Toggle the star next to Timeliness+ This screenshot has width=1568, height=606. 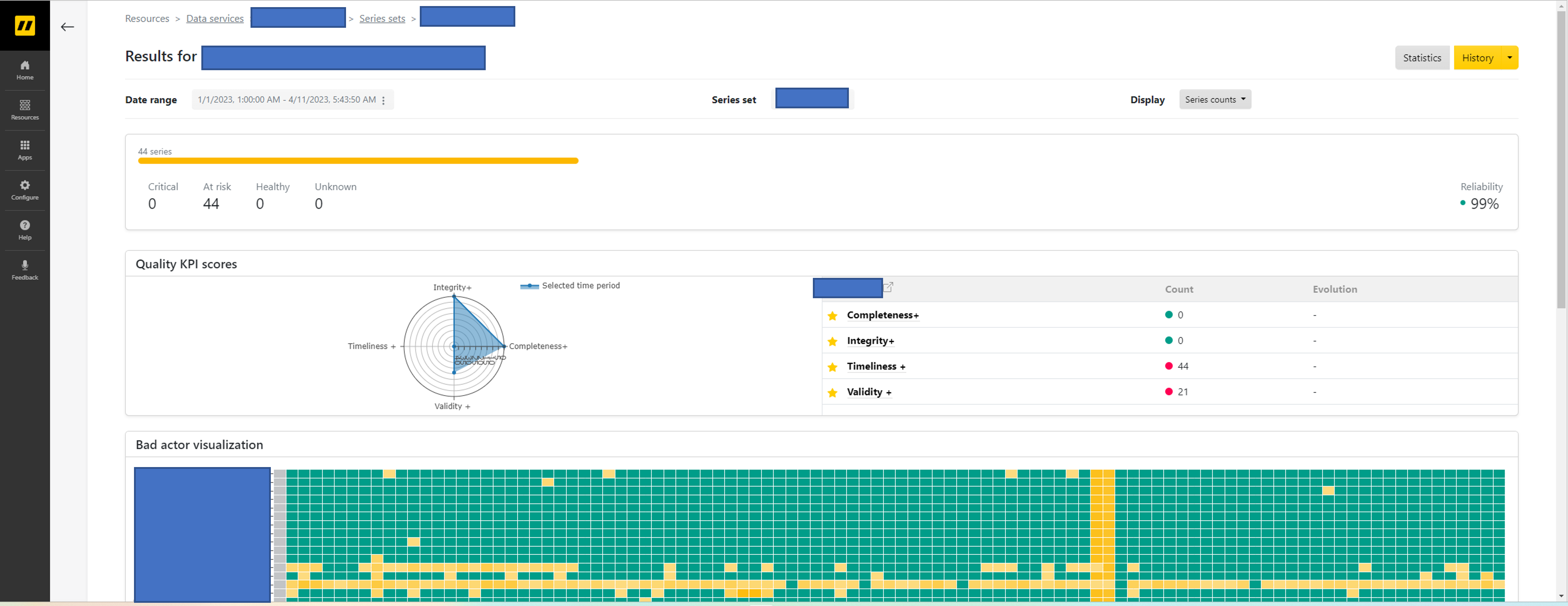tap(832, 367)
